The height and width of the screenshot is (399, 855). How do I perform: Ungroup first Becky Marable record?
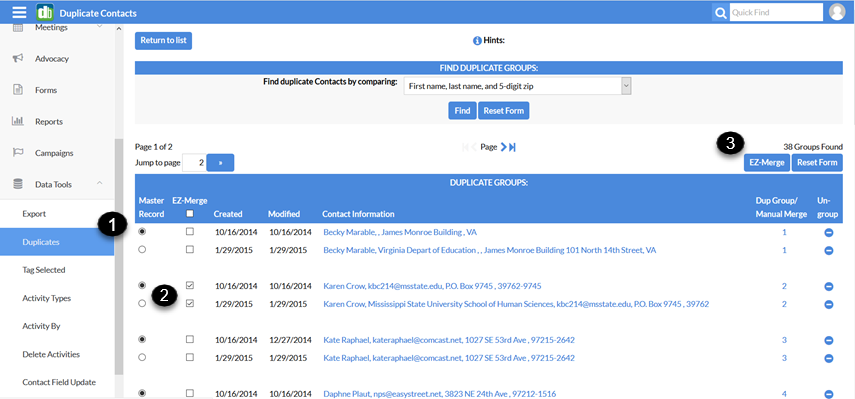[829, 233]
